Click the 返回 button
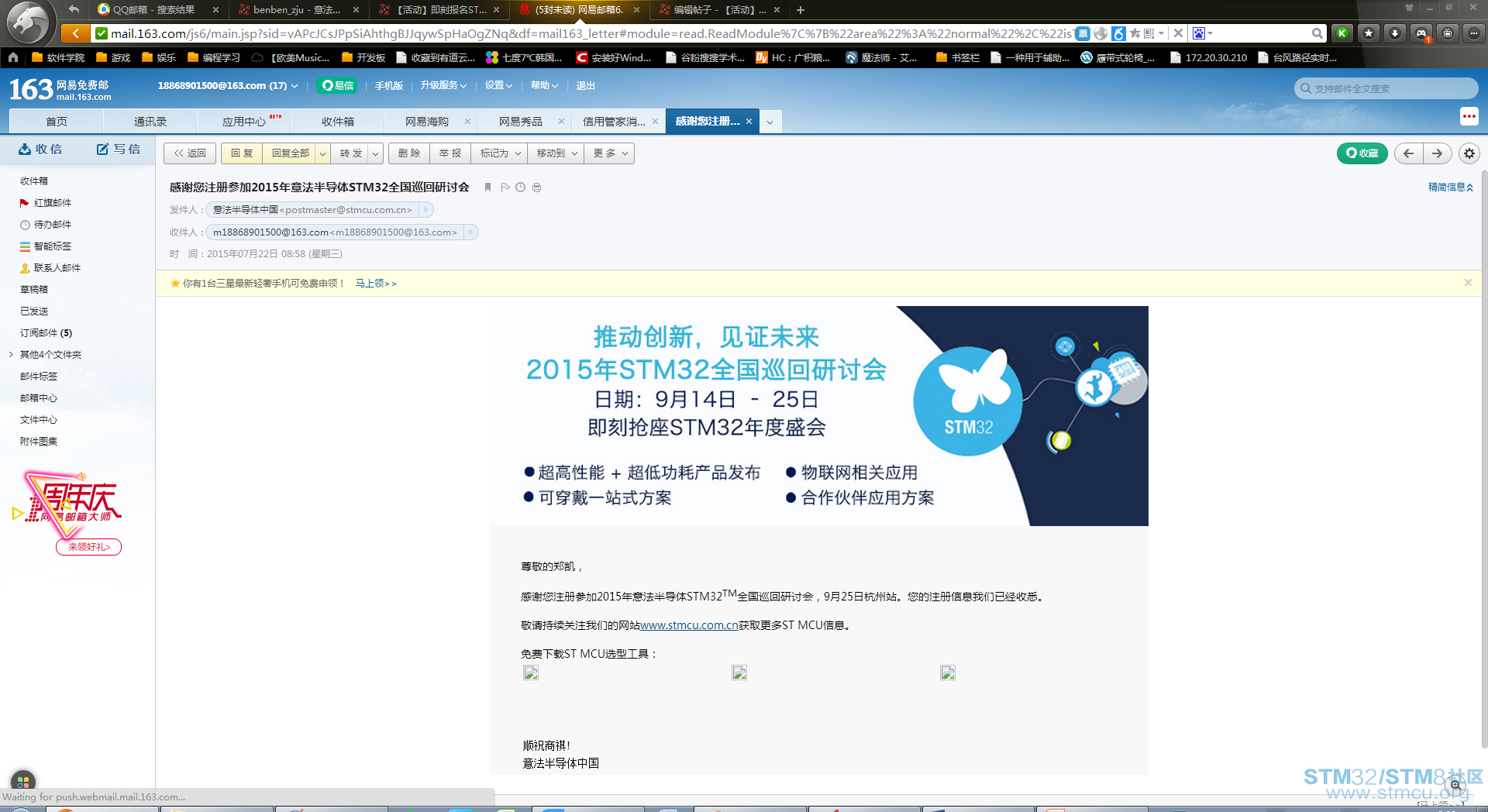 coord(190,153)
